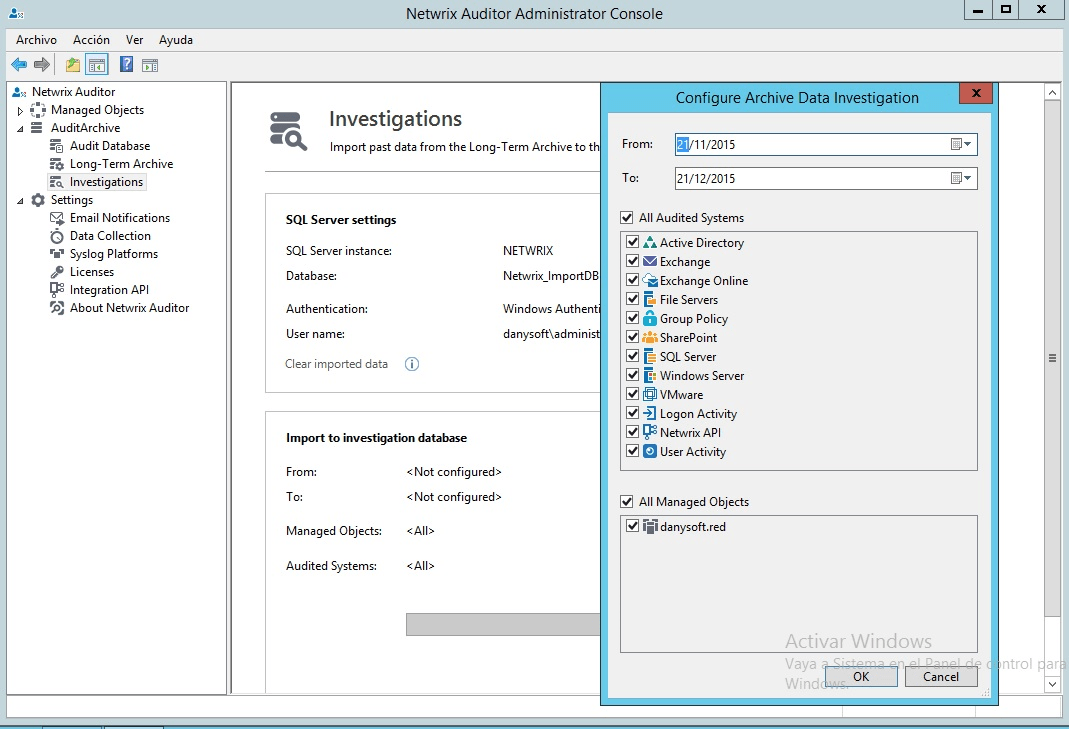Click the Back arrow toolbar icon
Image resolution: width=1069 pixels, height=729 pixels.
pos(19,65)
